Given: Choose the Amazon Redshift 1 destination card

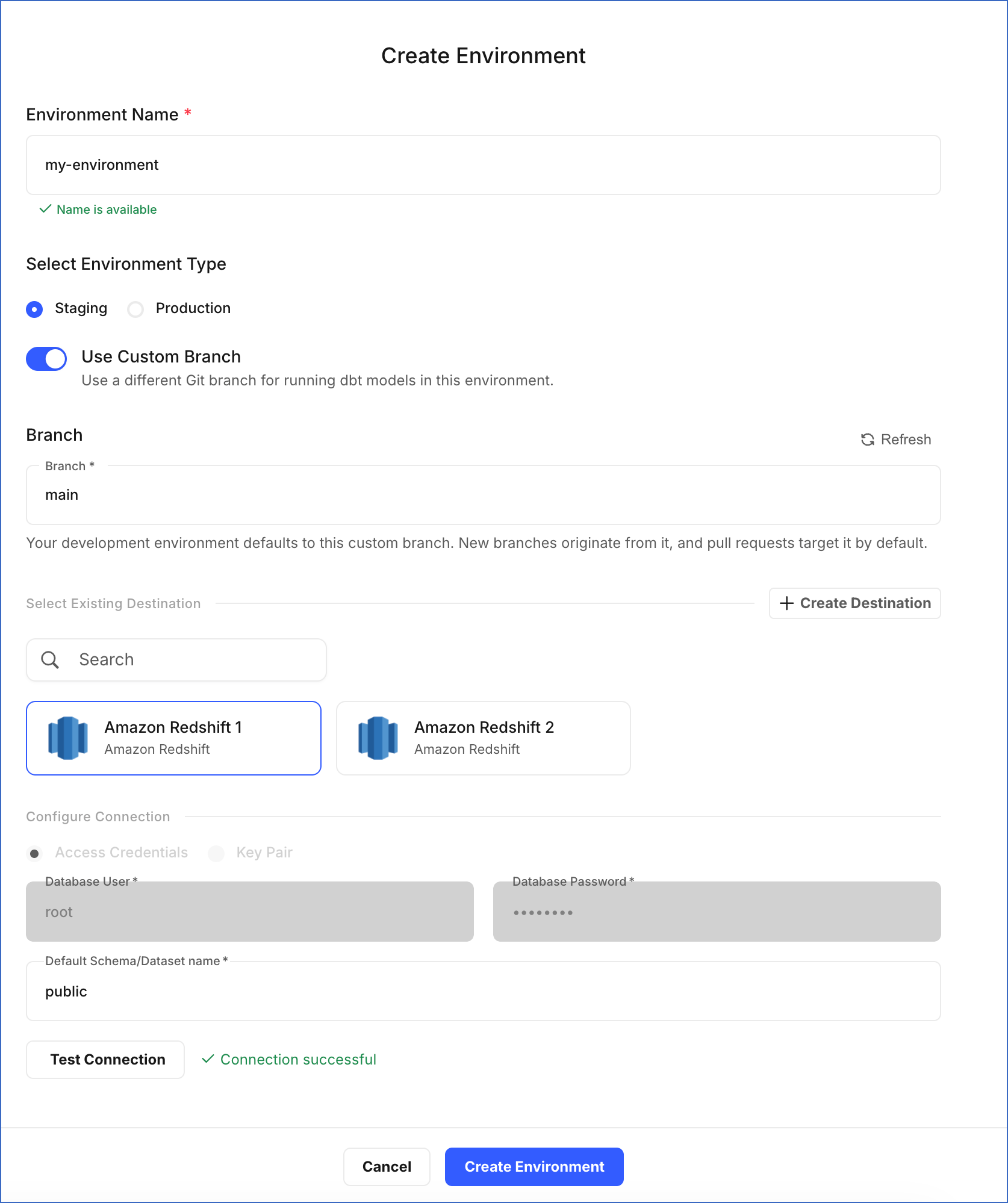Looking at the screenshot, I should (174, 738).
